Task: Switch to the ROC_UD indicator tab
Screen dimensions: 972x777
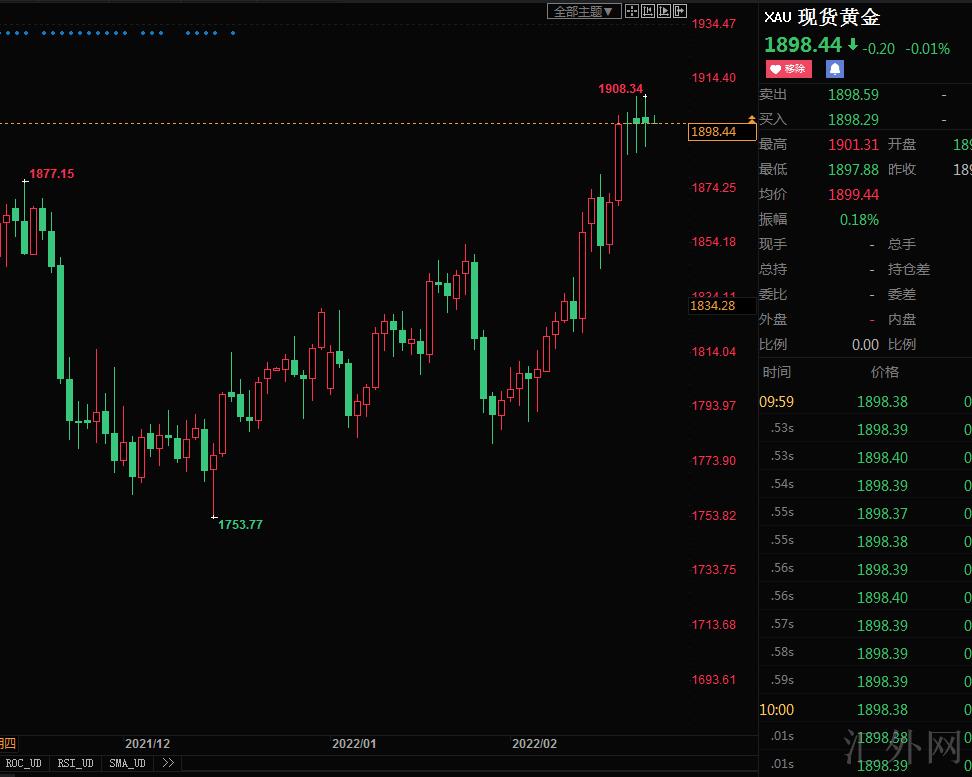Action: click(x=24, y=763)
